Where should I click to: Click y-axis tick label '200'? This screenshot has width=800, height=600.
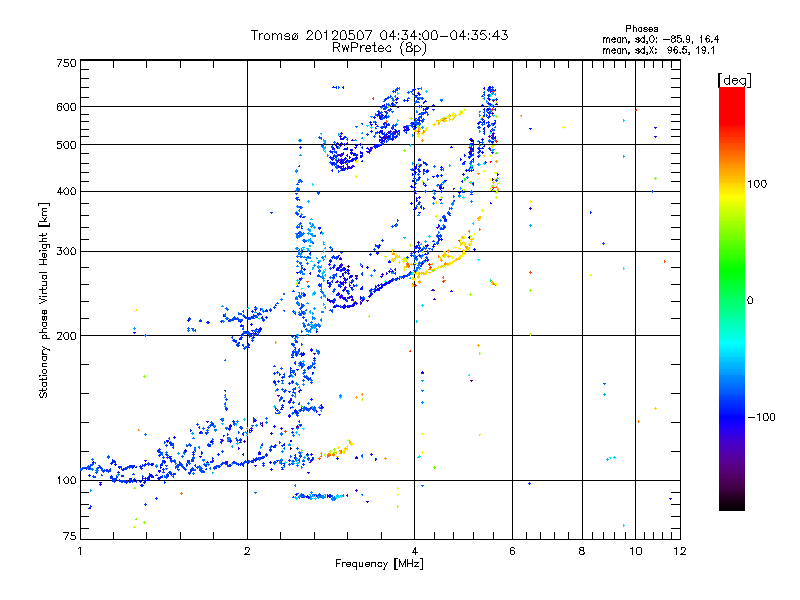[67, 336]
